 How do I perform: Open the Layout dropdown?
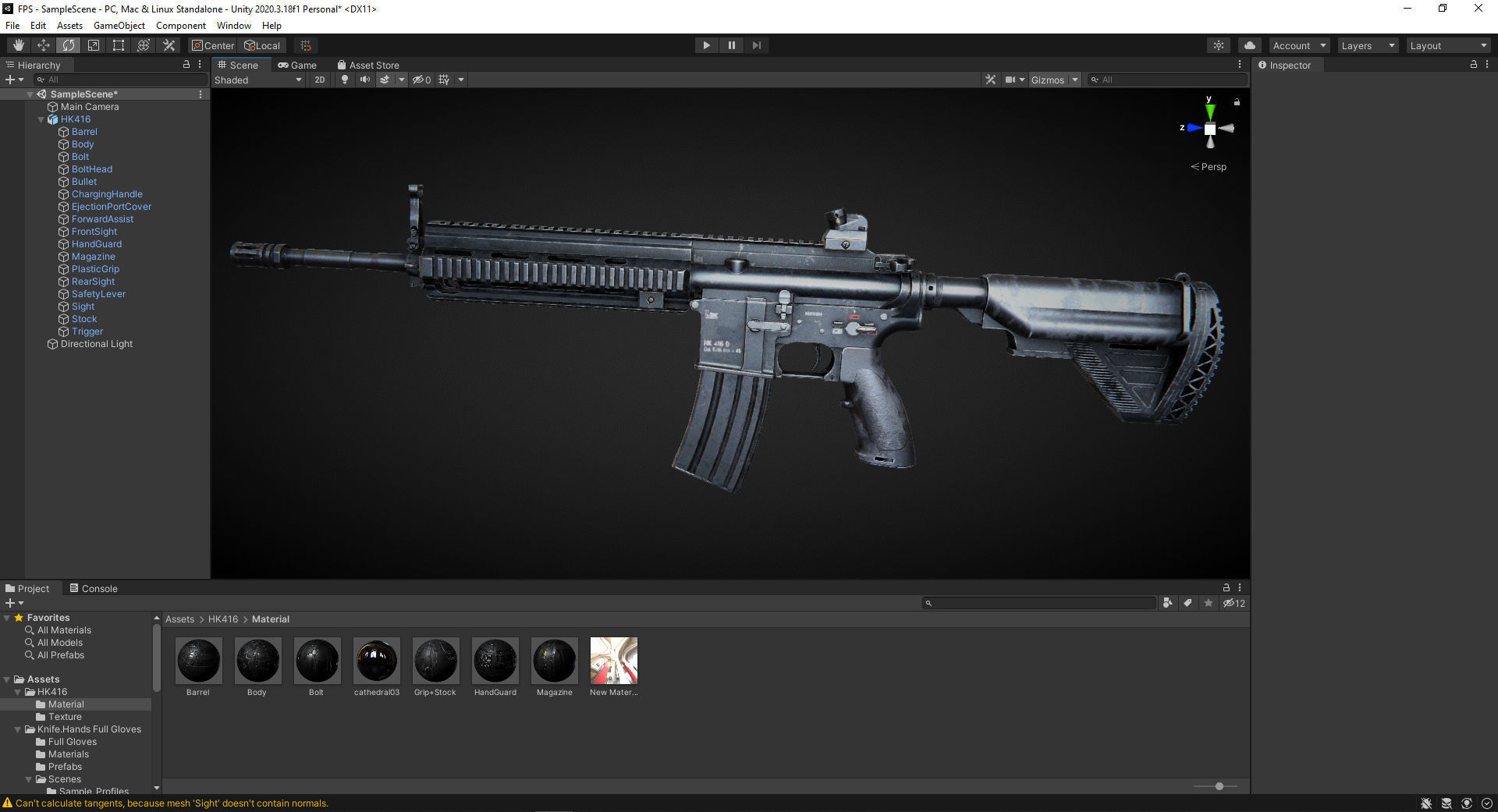tap(1448, 45)
